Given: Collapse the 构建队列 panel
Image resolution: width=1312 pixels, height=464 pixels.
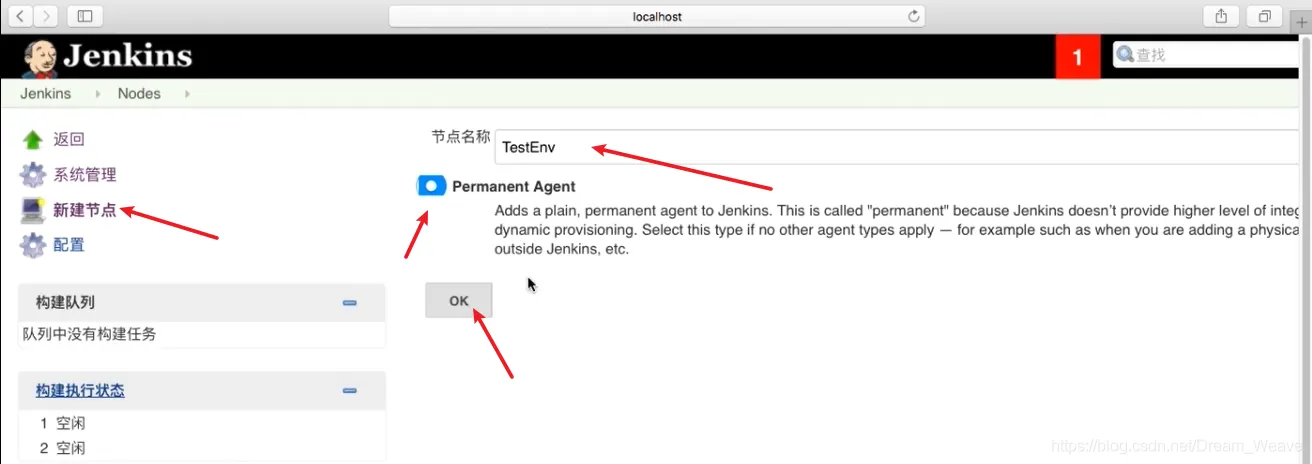Looking at the screenshot, I should (350, 302).
